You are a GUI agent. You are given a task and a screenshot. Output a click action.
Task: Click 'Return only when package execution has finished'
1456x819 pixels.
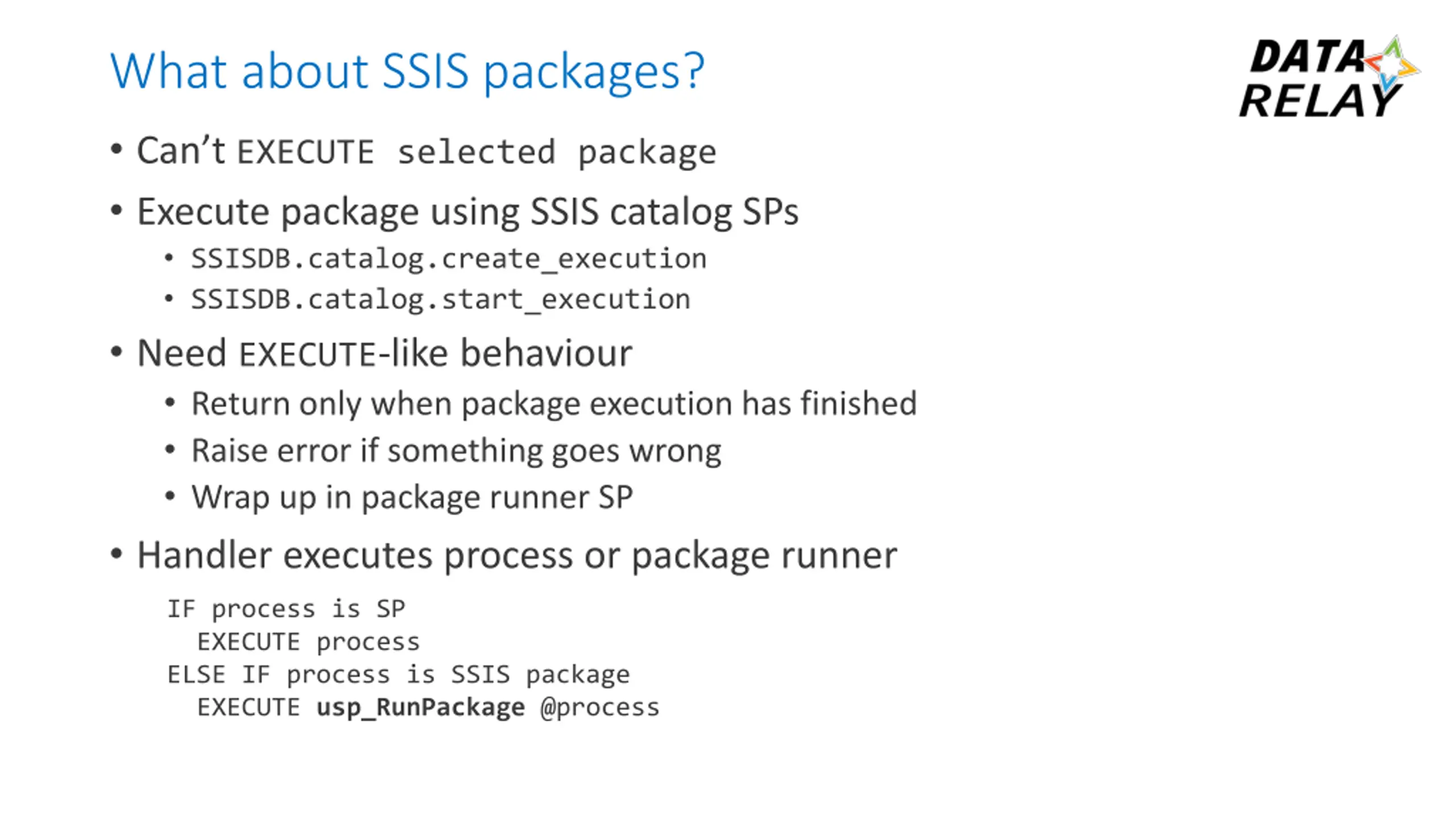554,404
